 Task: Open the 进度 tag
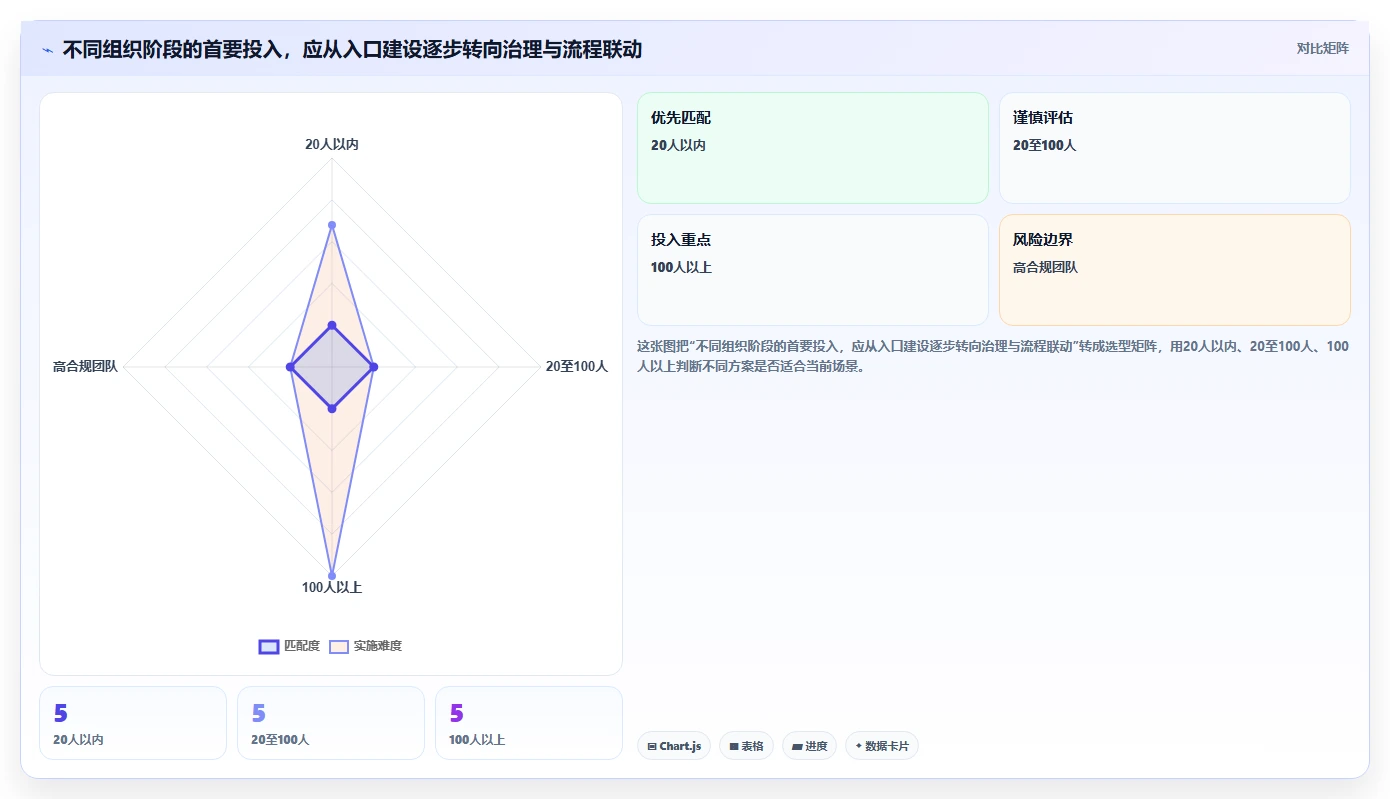(x=809, y=746)
